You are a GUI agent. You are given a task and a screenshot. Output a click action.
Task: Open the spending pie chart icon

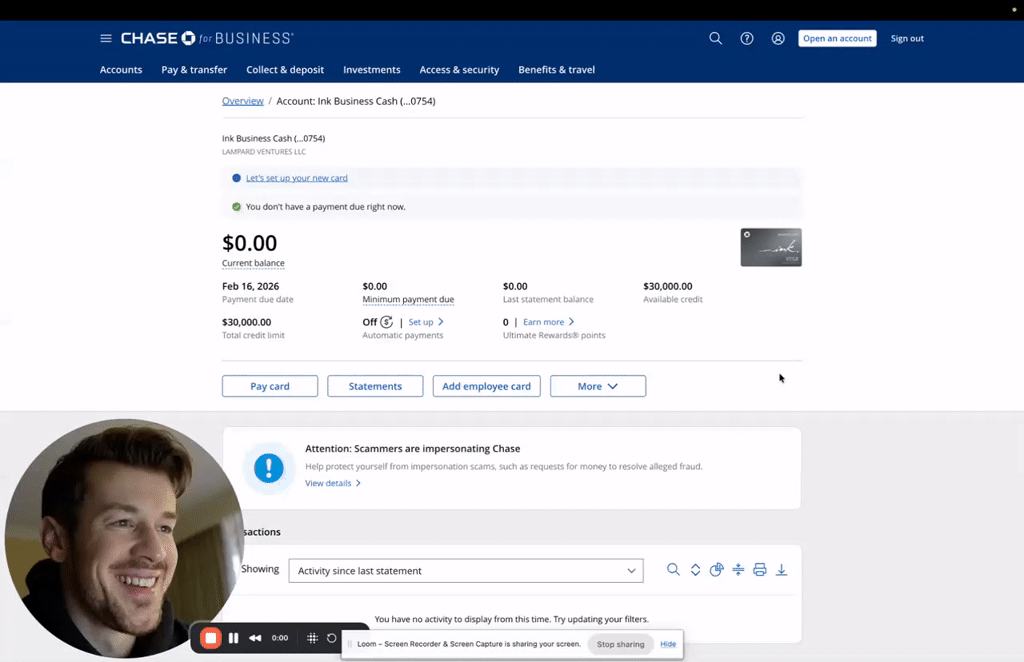[x=716, y=570]
